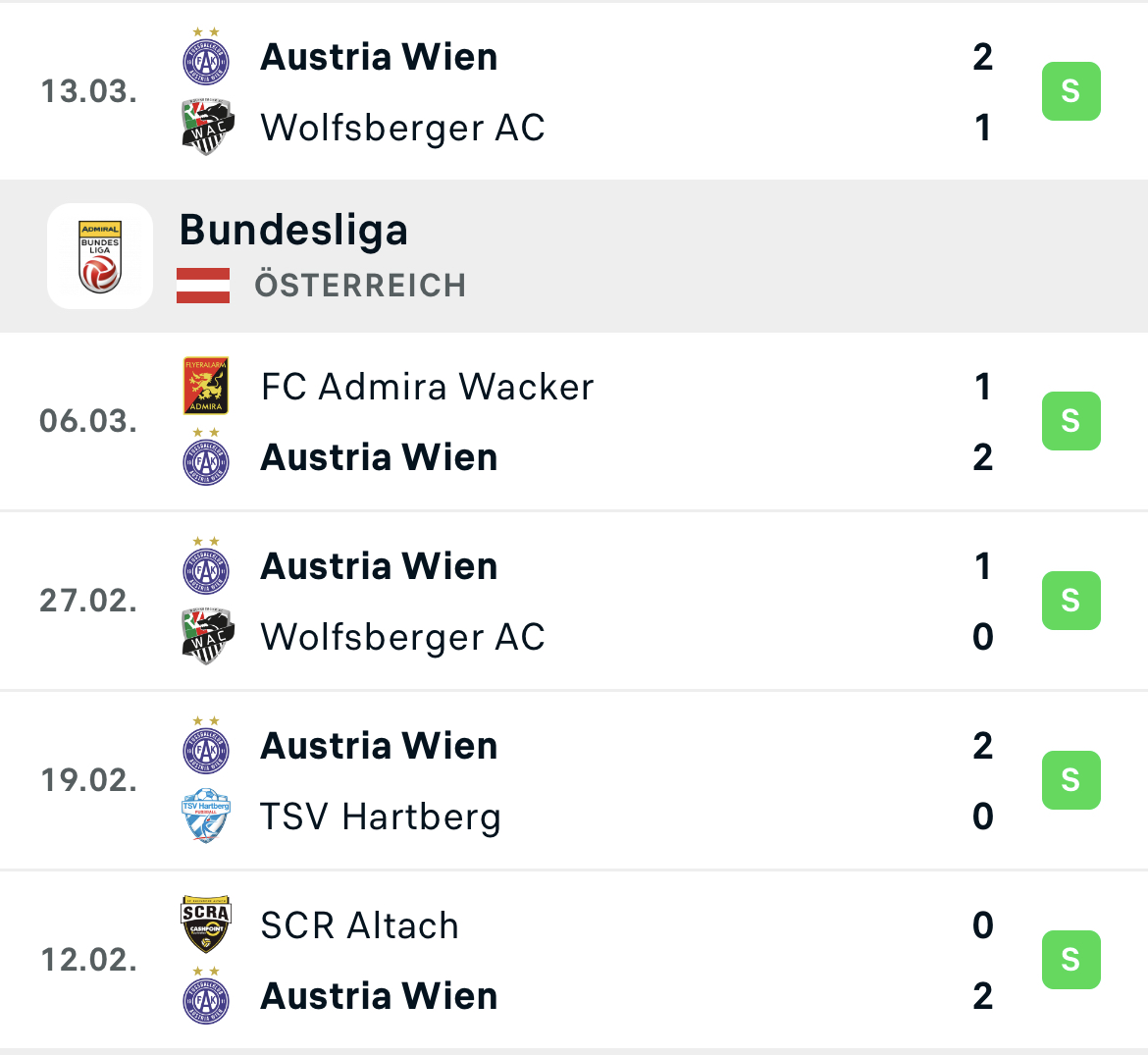
Task: Select the 12.02. match date
Action: click(x=88, y=960)
